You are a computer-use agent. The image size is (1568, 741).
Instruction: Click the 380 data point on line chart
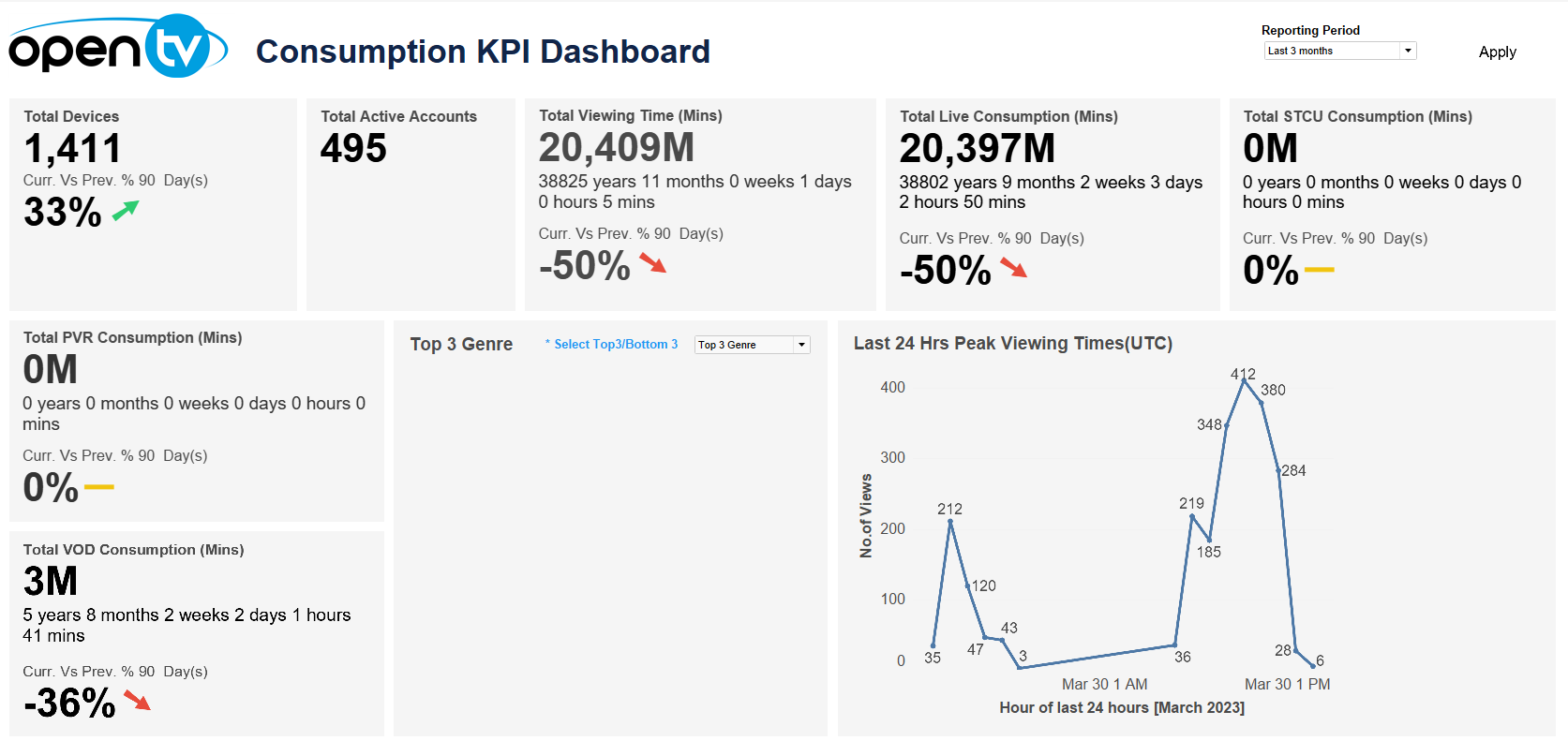point(1262,403)
